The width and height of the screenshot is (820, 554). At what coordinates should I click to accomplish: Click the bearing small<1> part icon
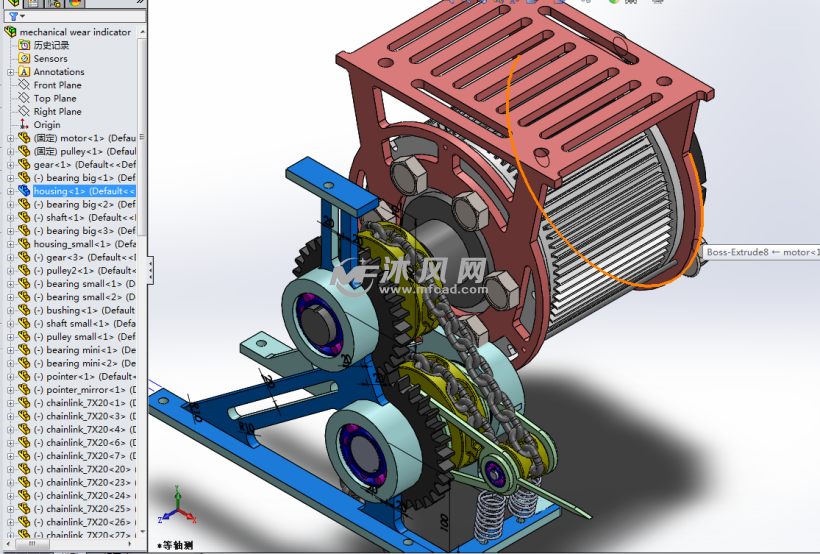(x=24, y=284)
